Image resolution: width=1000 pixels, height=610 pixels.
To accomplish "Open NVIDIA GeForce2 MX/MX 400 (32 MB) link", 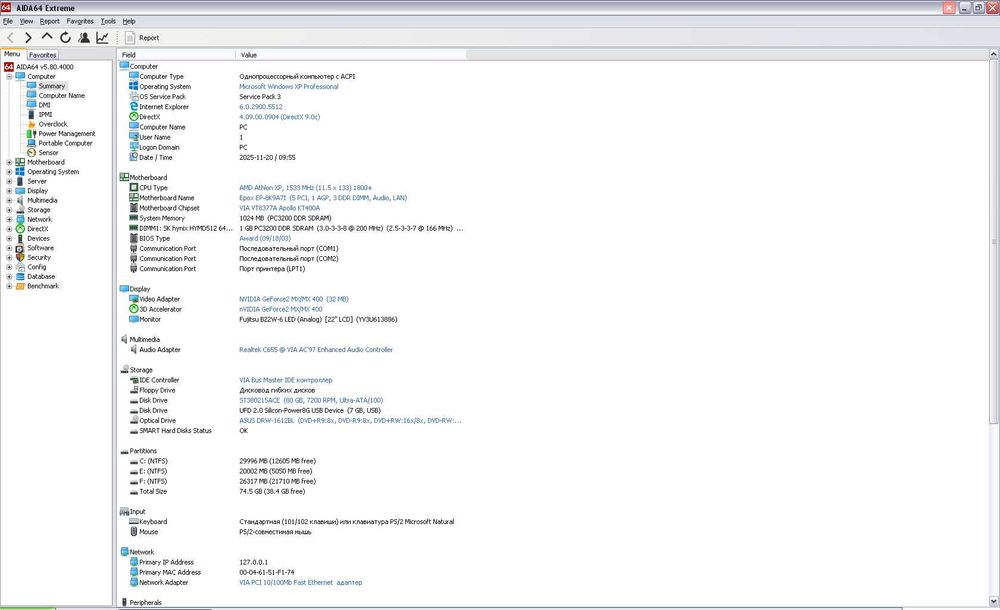I will coord(293,299).
